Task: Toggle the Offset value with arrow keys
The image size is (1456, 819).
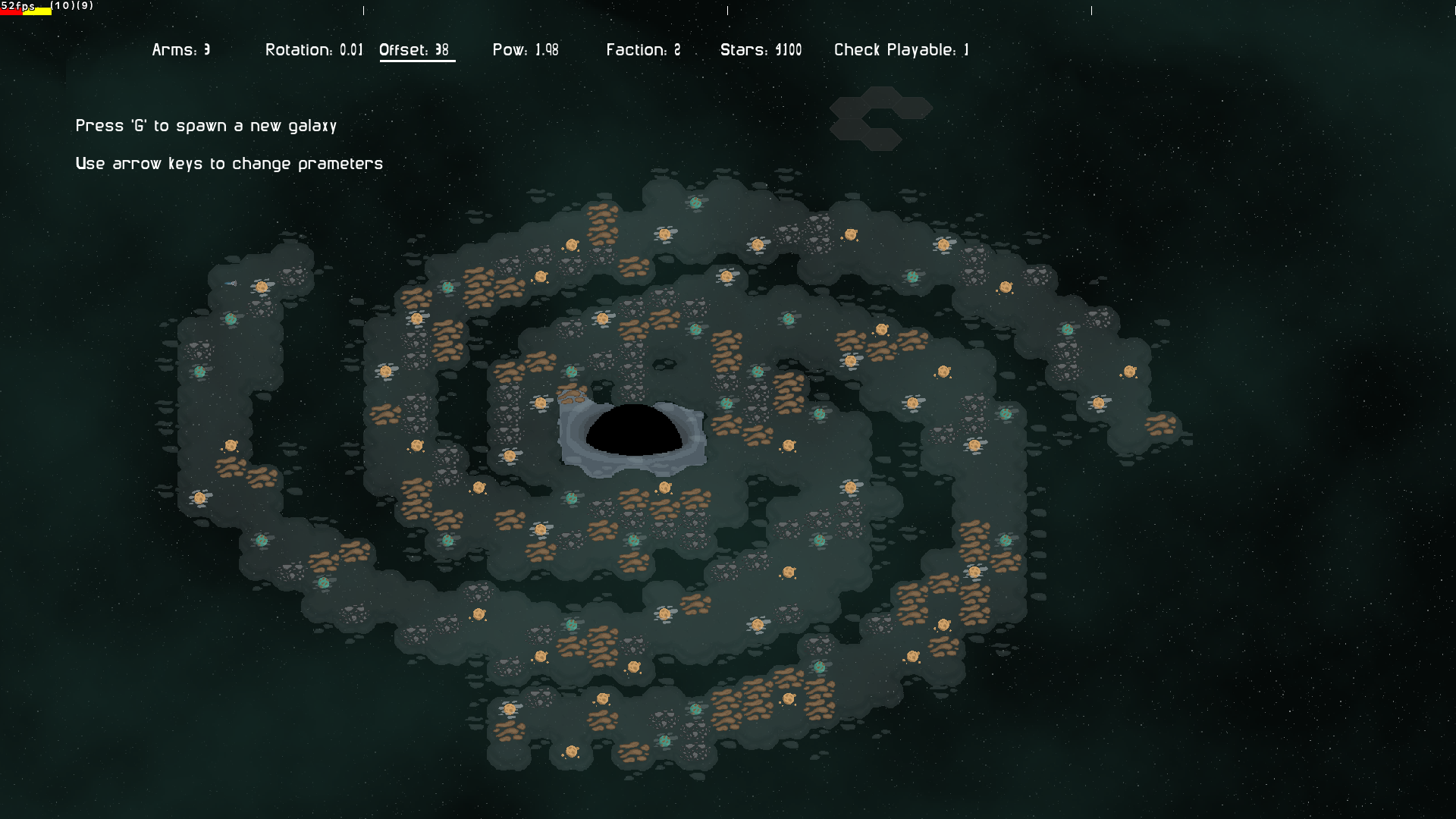Action: click(415, 50)
